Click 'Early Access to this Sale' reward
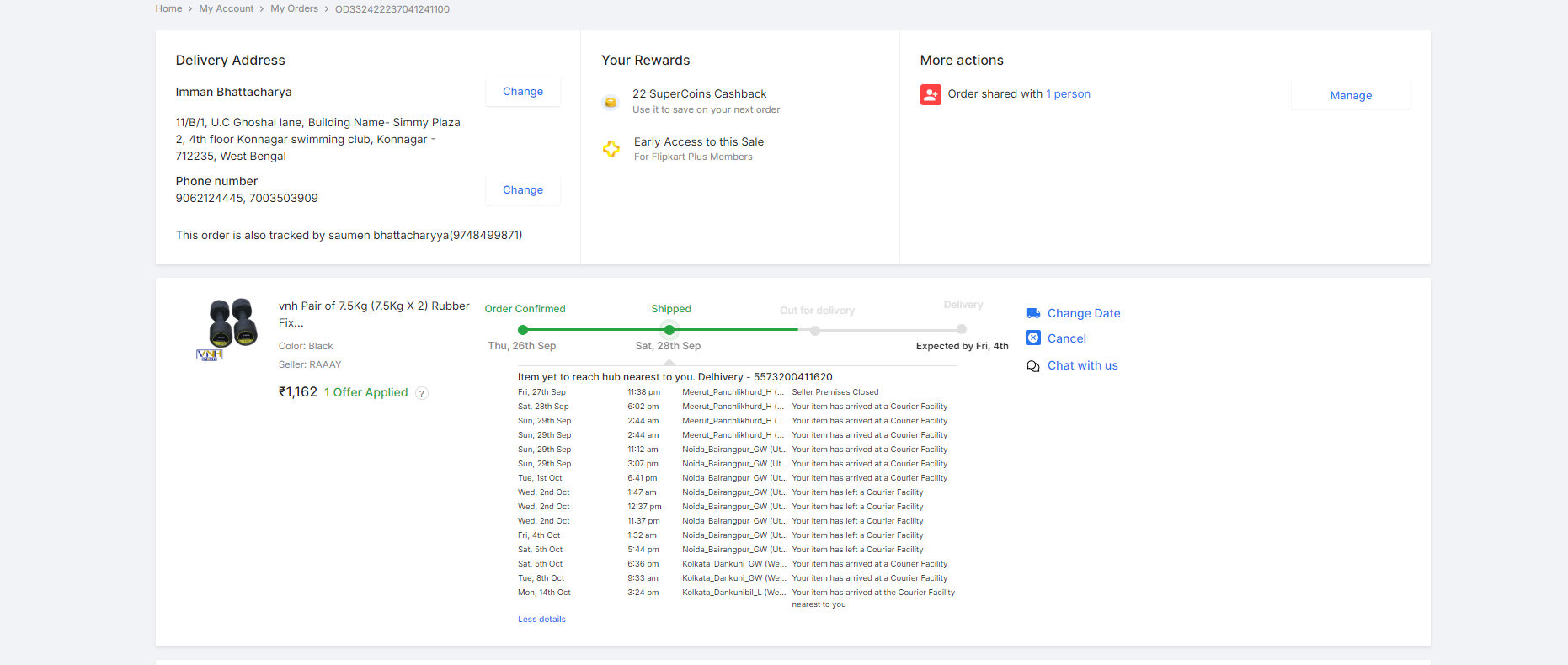Viewport: 1568px width, 665px height. click(699, 142)
